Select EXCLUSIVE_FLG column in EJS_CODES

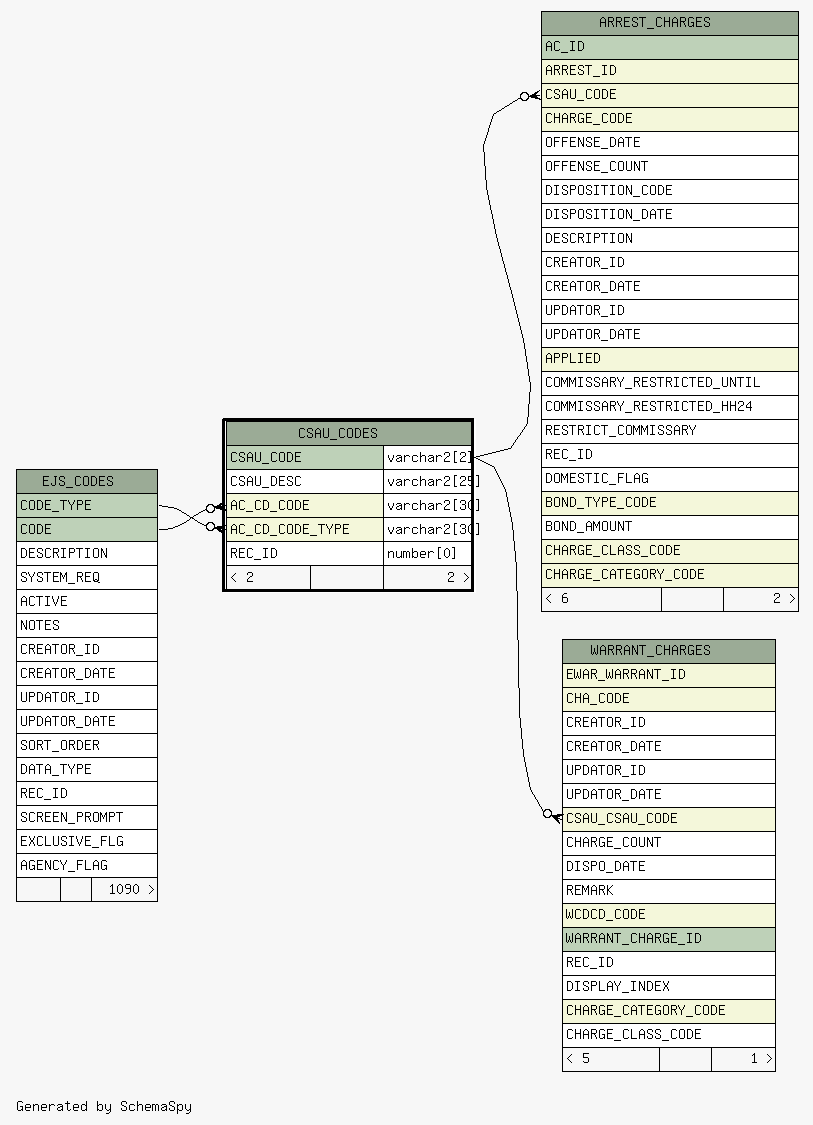tap(87, 842)
